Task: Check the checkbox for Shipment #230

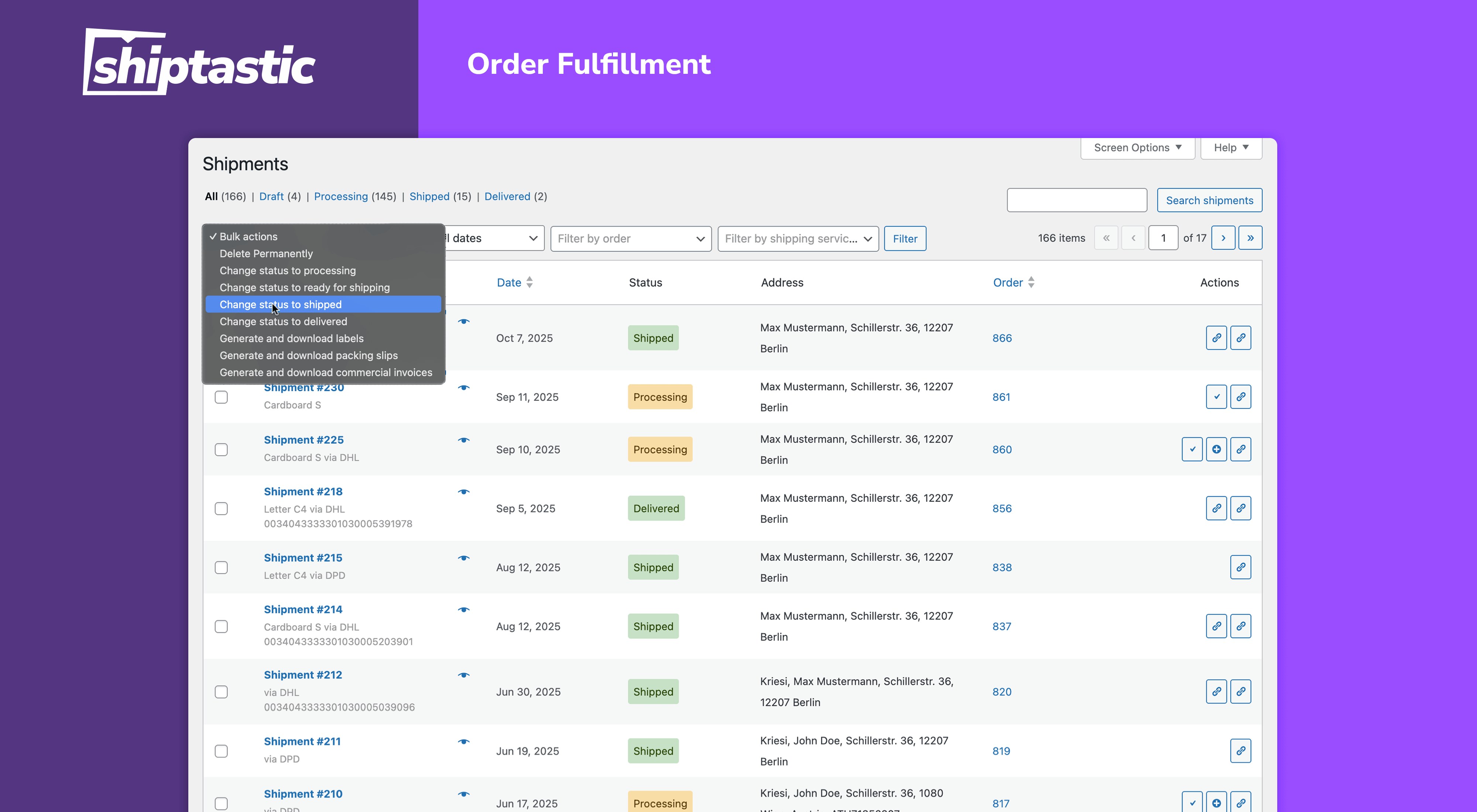Action: click(221, 396)
